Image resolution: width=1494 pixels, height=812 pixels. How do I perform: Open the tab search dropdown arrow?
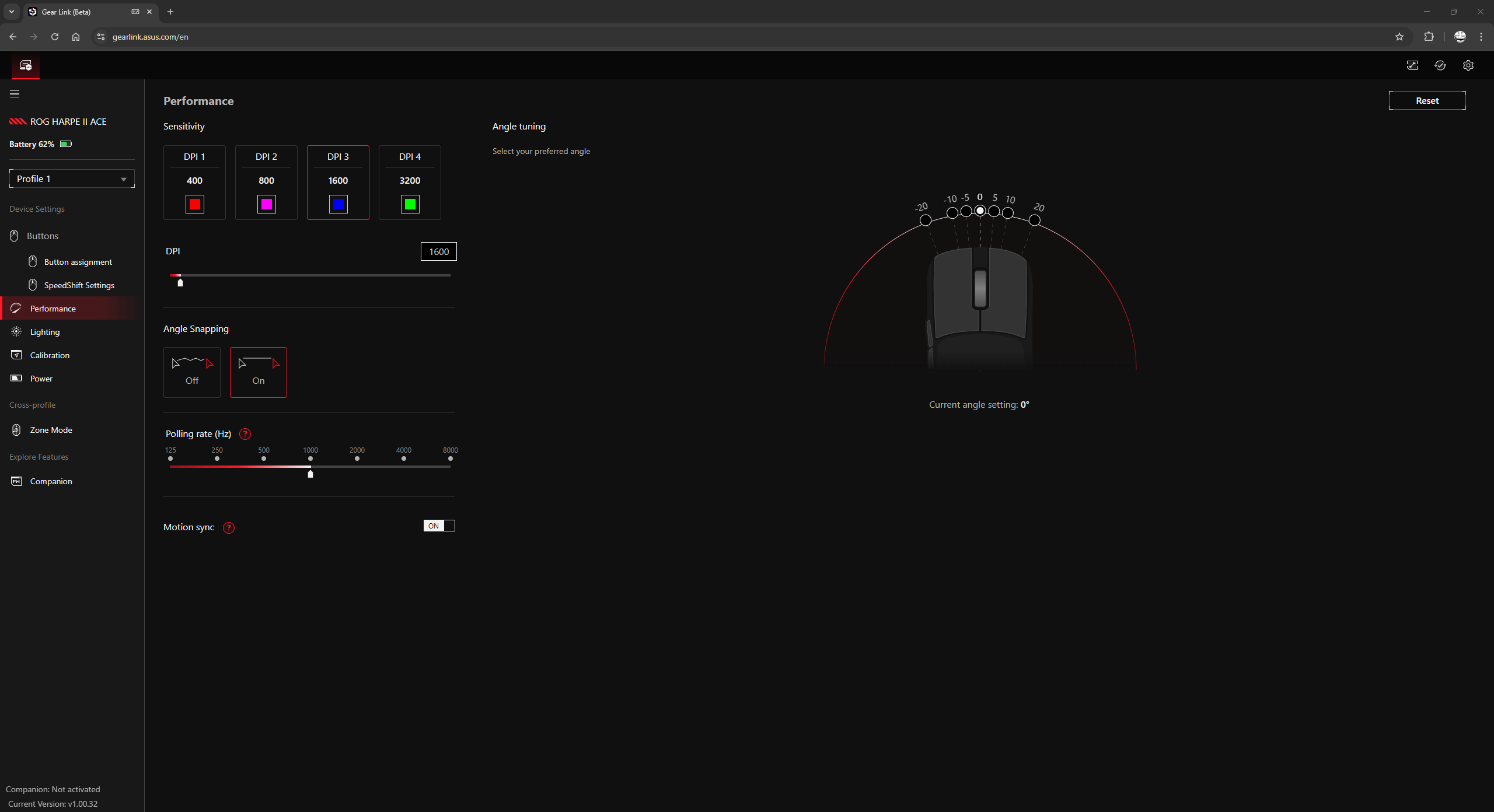pyautogui.click(x=12, y=12)
